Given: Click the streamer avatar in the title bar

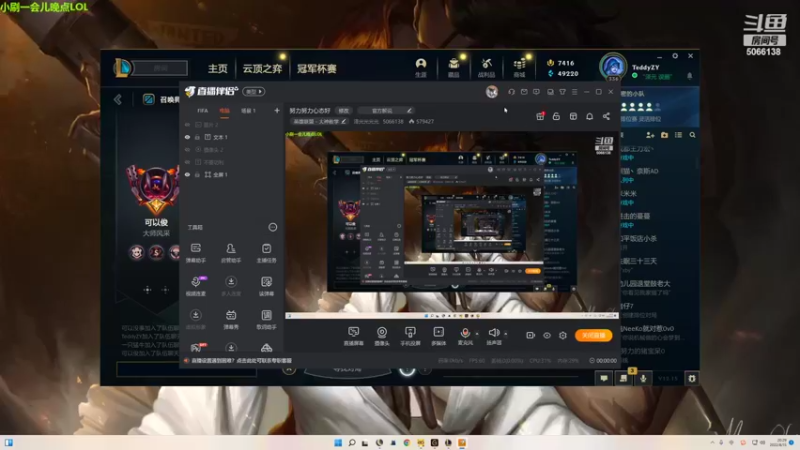Looking at the screenshot, I should (x=492, y=92).
